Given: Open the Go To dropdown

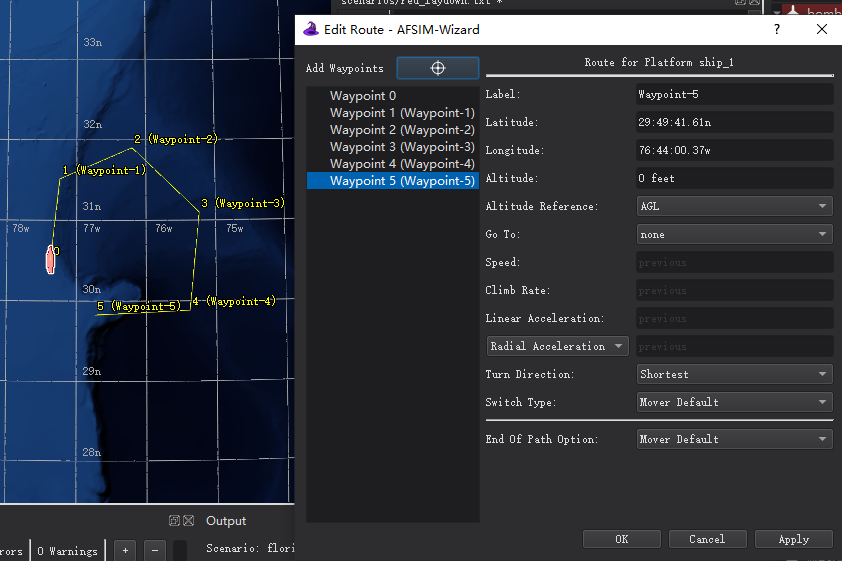Looking at the screenshot, I should coord(734,234).
